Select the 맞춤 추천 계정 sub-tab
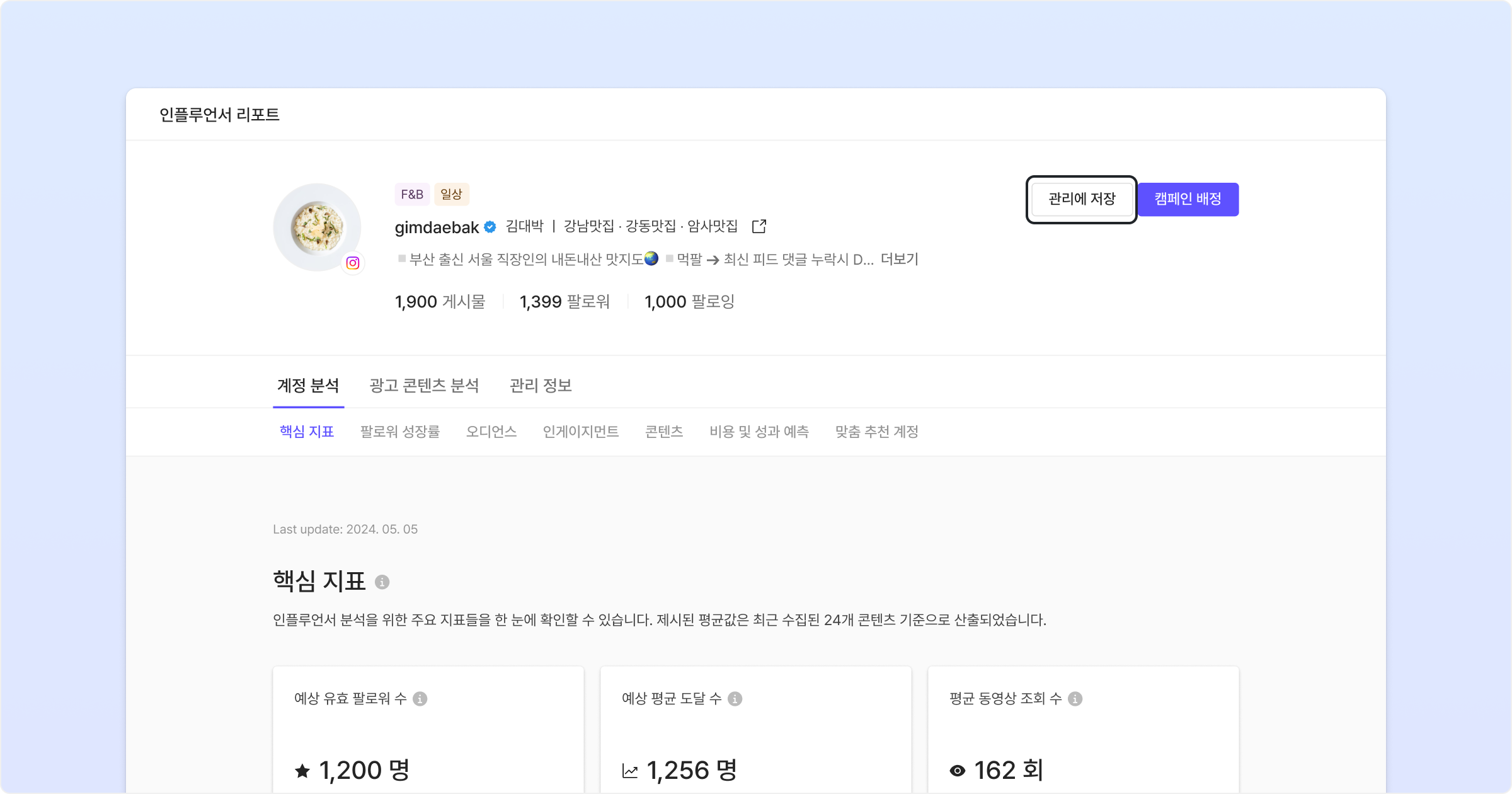Image resolution: width=1512 pixels, height=794 pixels. 876,432
